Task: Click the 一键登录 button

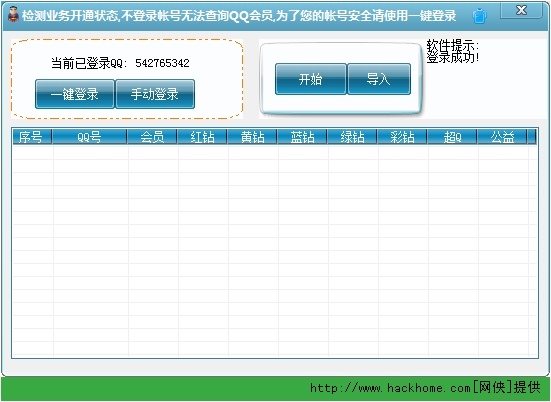Action: [74, 94]
